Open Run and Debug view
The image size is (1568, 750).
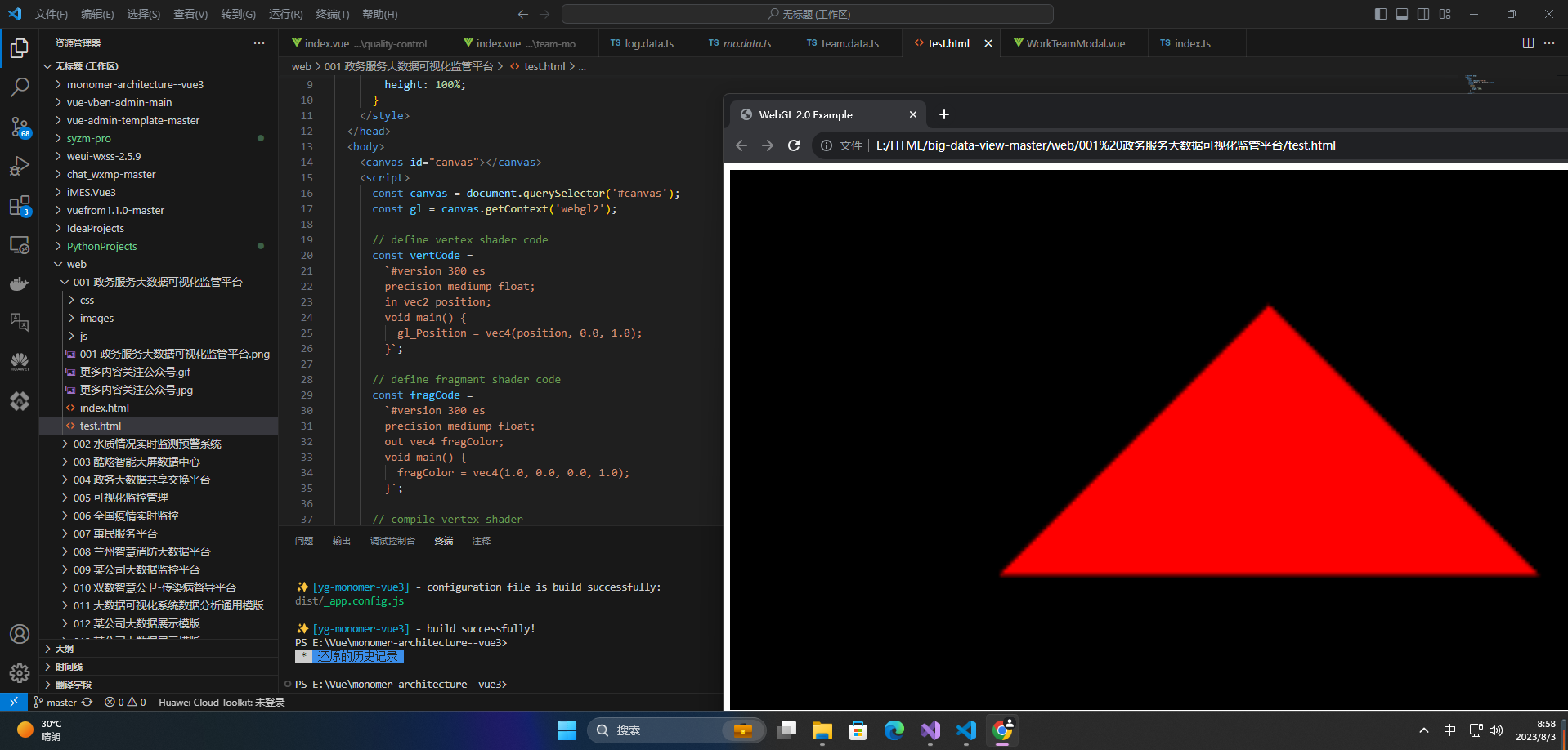[20, 166]
